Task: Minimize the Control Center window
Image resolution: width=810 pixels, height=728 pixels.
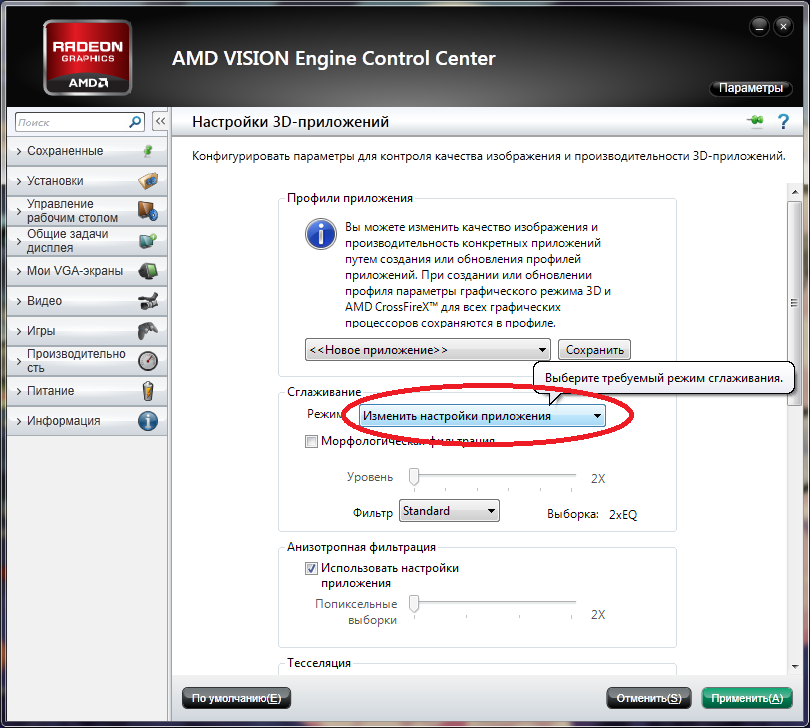Action: pos(759,26)
